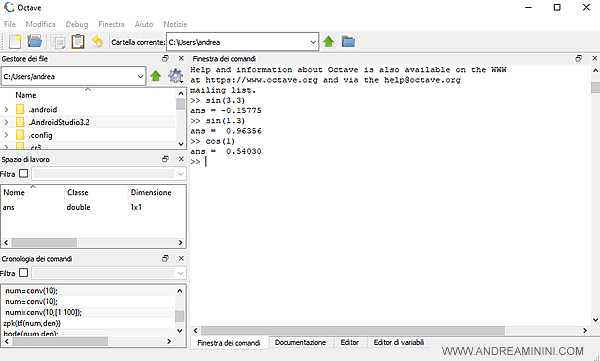
Task: Undock the Cronologia dei comandi panel
Action: click(x=165, y=258)
